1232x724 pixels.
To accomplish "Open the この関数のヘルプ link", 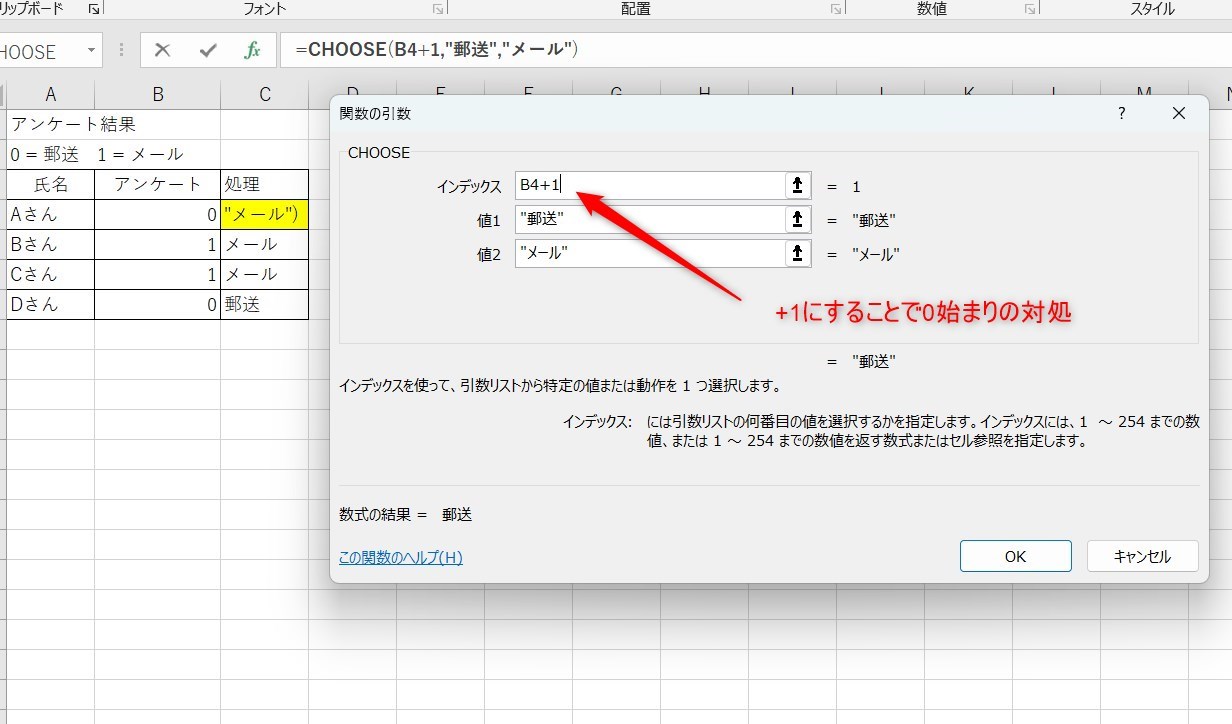I will point(400,557).
